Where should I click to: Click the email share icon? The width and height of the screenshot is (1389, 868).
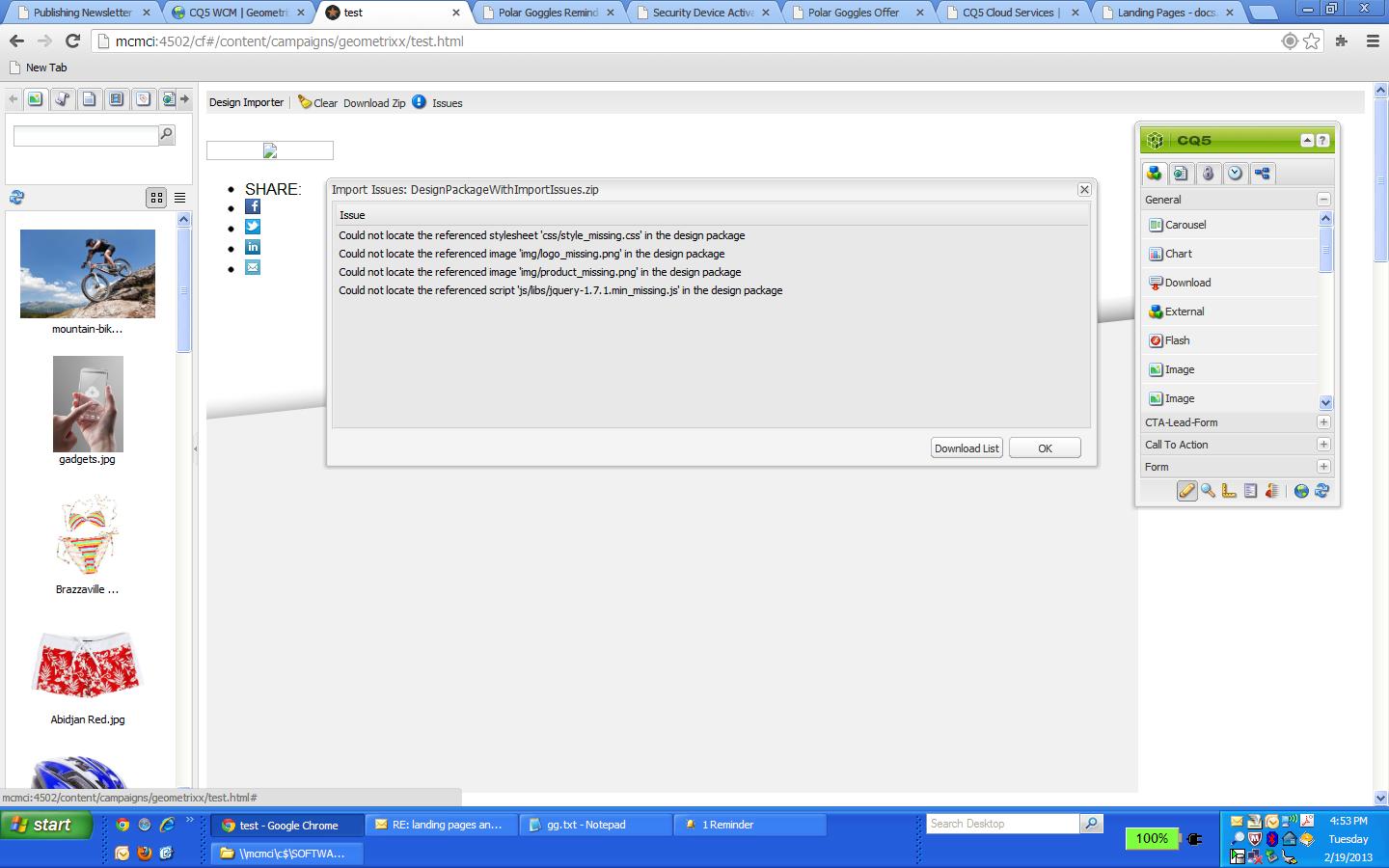(x=253, y=267)
